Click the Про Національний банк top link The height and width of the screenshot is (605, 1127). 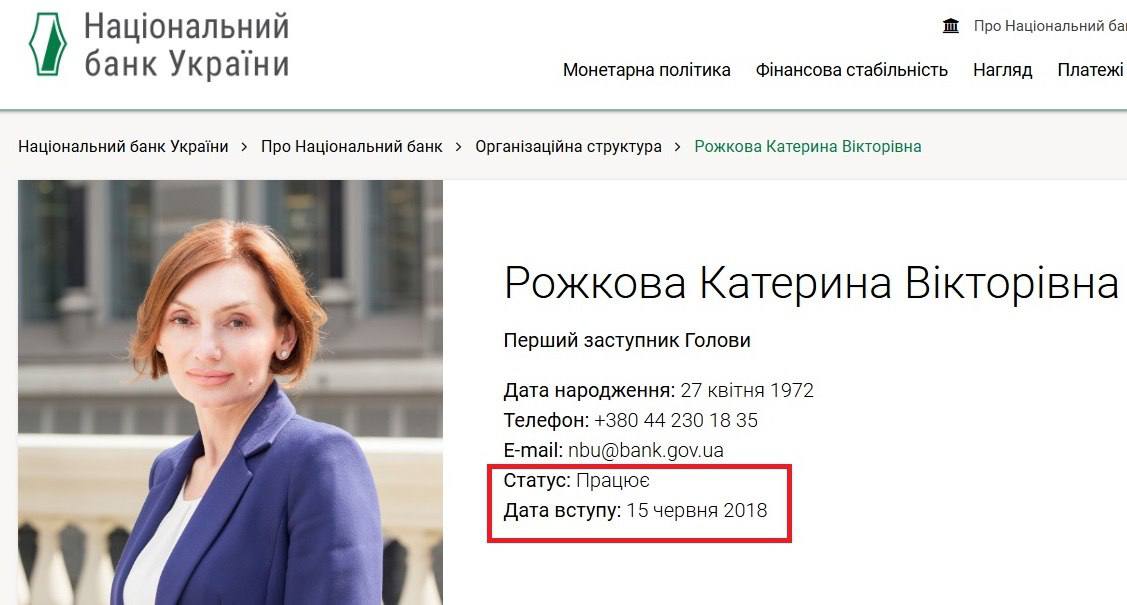click(x=1050, y=26)
